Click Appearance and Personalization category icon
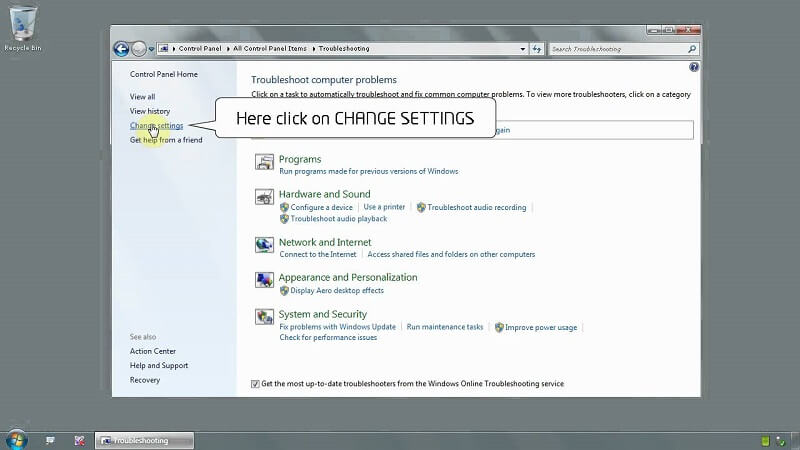800x450 pixels. [264, 280]
